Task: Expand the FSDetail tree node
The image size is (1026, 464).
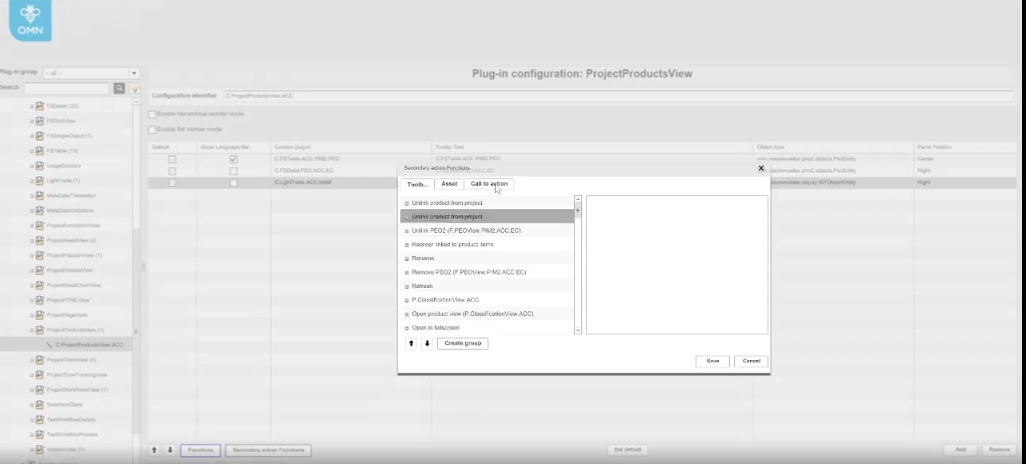Action: click(x=32, y=105)
